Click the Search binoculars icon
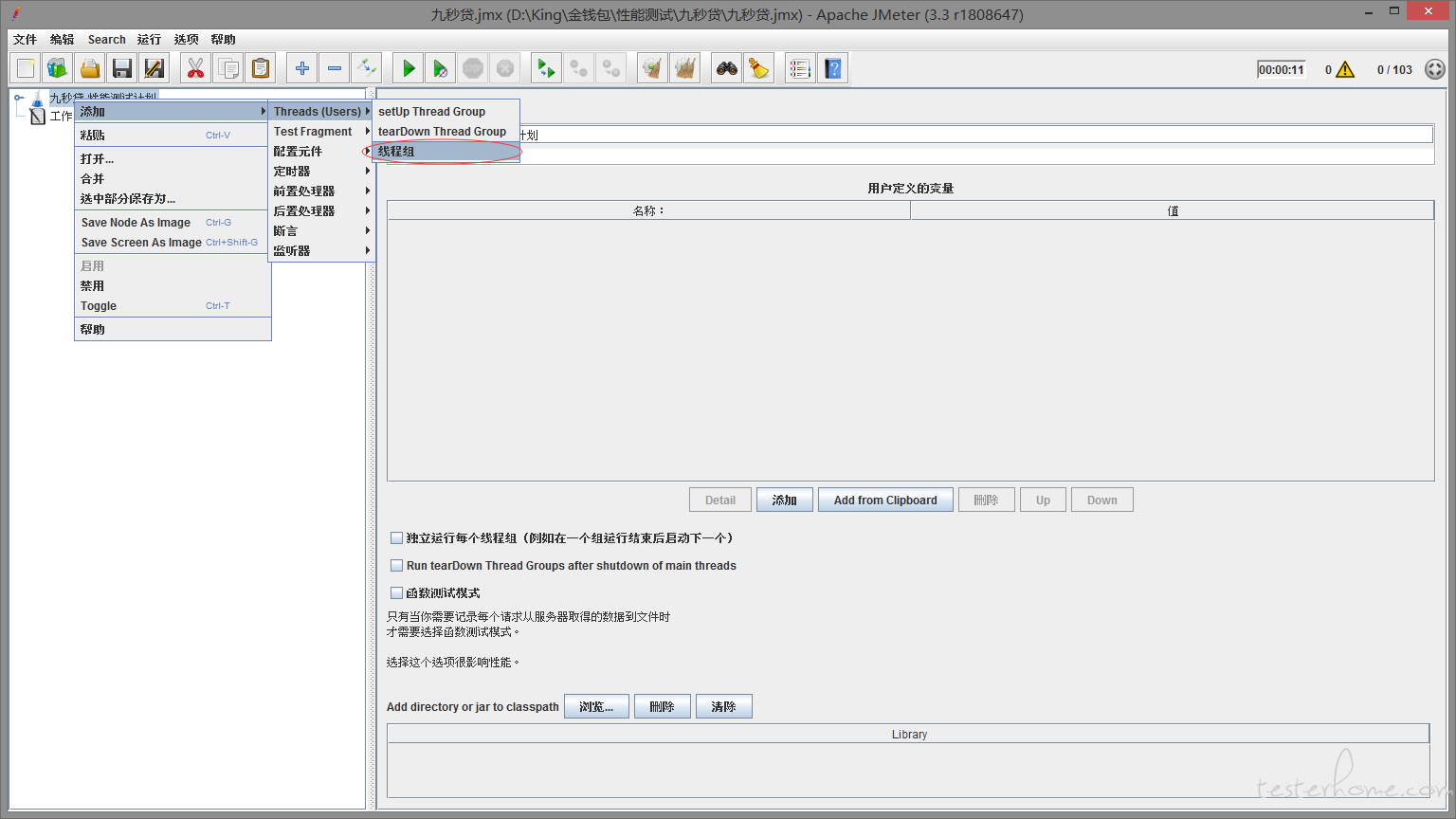 727,68
